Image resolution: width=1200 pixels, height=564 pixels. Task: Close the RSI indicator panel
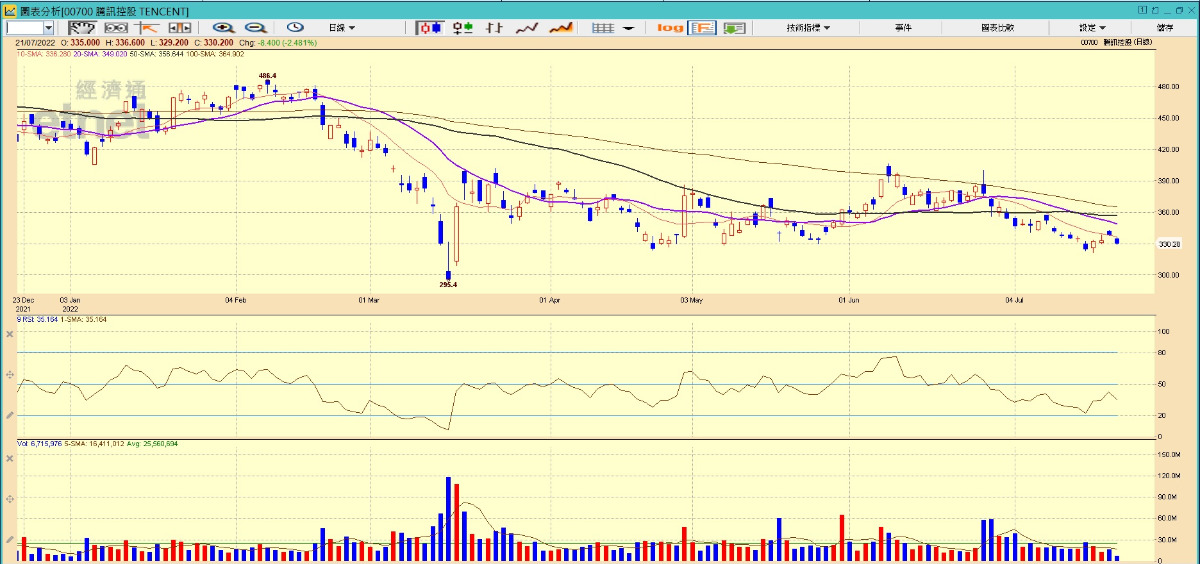point(9,333)
